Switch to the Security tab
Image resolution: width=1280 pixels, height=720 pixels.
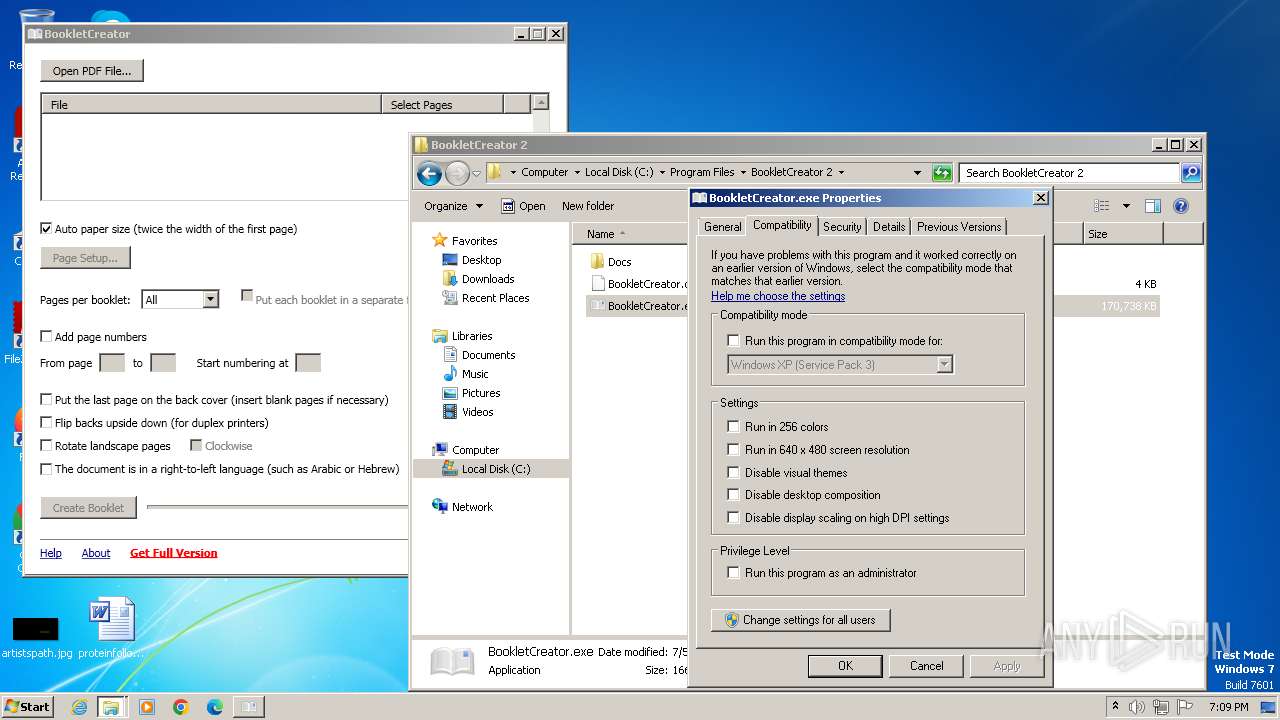842,227
